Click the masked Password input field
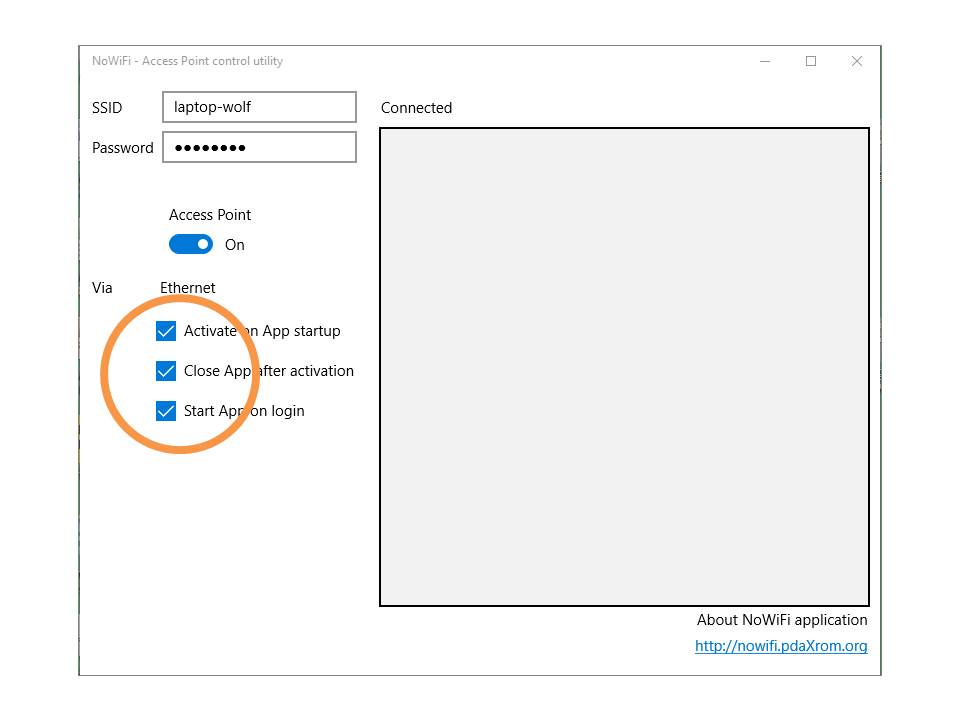Image resolution: width=960 pixels, height=720 pixels. coord(259,147)
